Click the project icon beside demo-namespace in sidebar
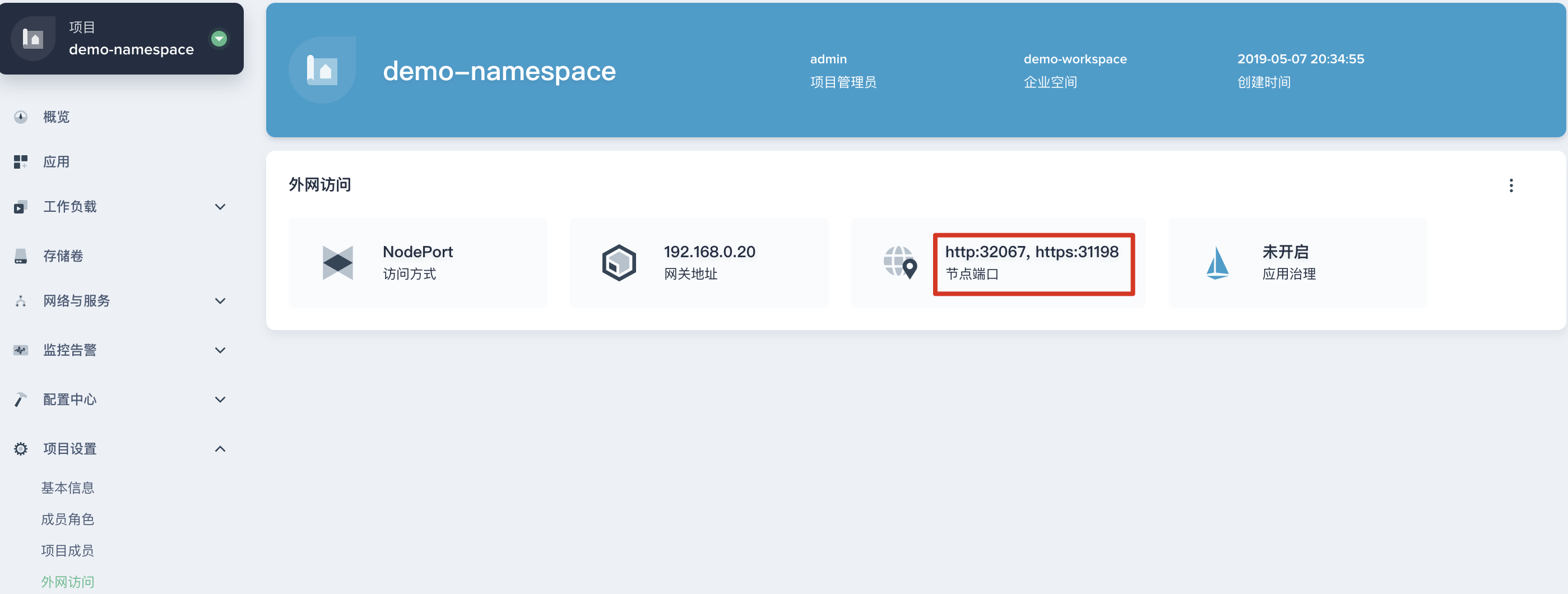 33,39
